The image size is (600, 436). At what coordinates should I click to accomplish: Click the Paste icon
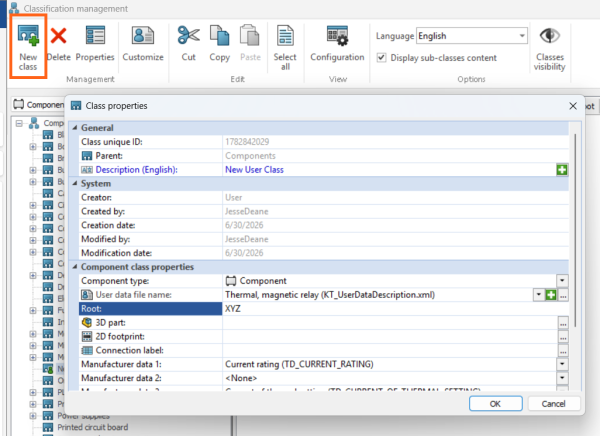click(x=250, y=35)
